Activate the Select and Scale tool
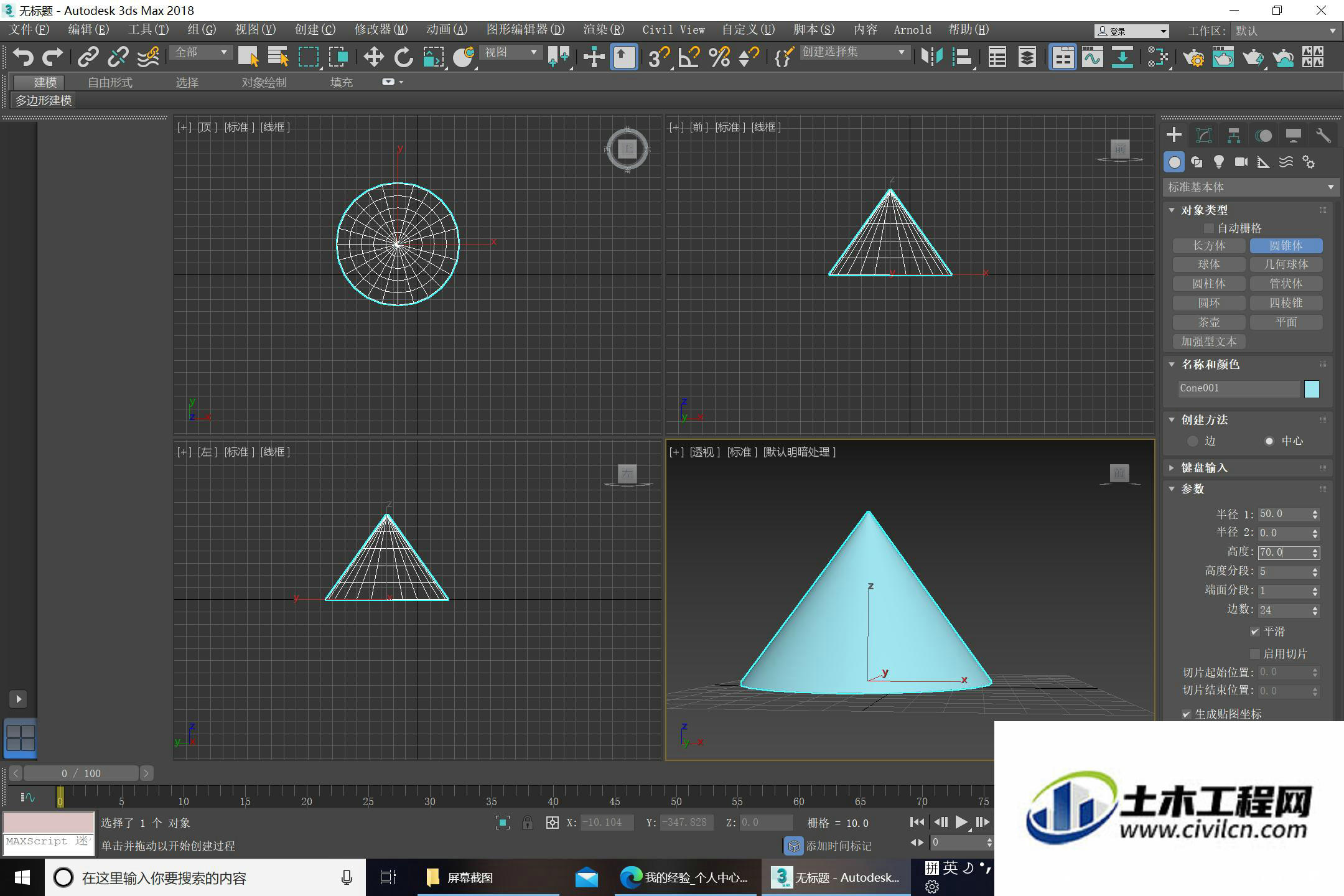The height and width of the screenshot is (896, 1344). click(x=434, y=57)
